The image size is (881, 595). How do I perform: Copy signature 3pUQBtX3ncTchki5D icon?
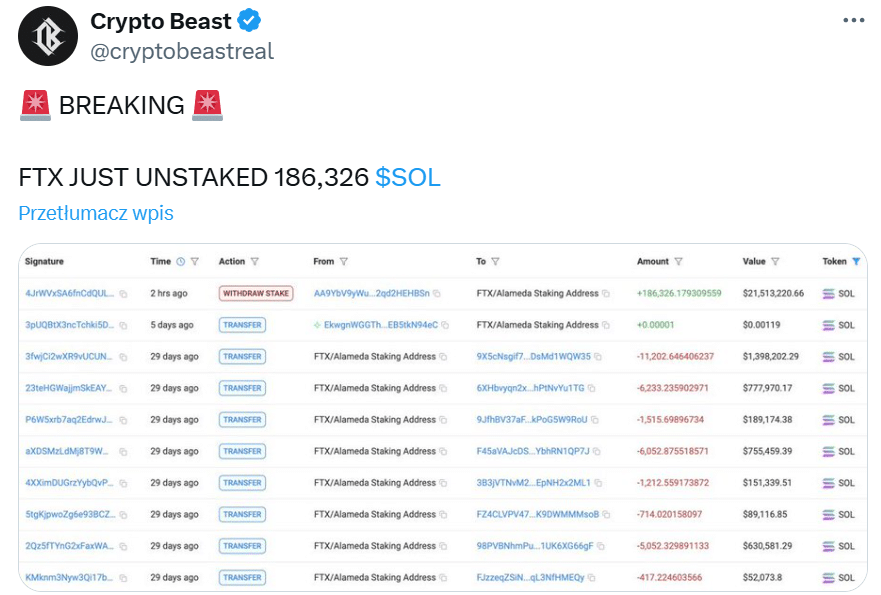click(123, 325)
